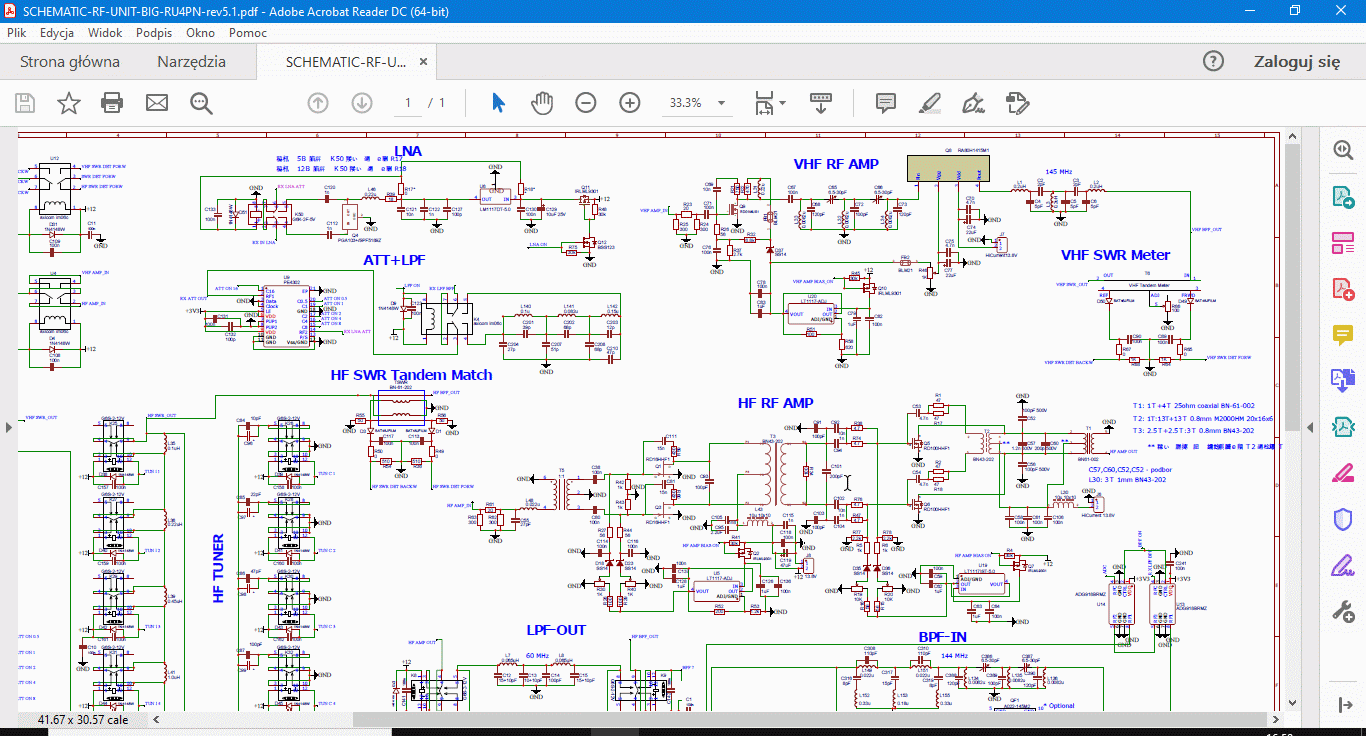
Task: Add a sticky note comment from toolbar
Action: (885, 103)
